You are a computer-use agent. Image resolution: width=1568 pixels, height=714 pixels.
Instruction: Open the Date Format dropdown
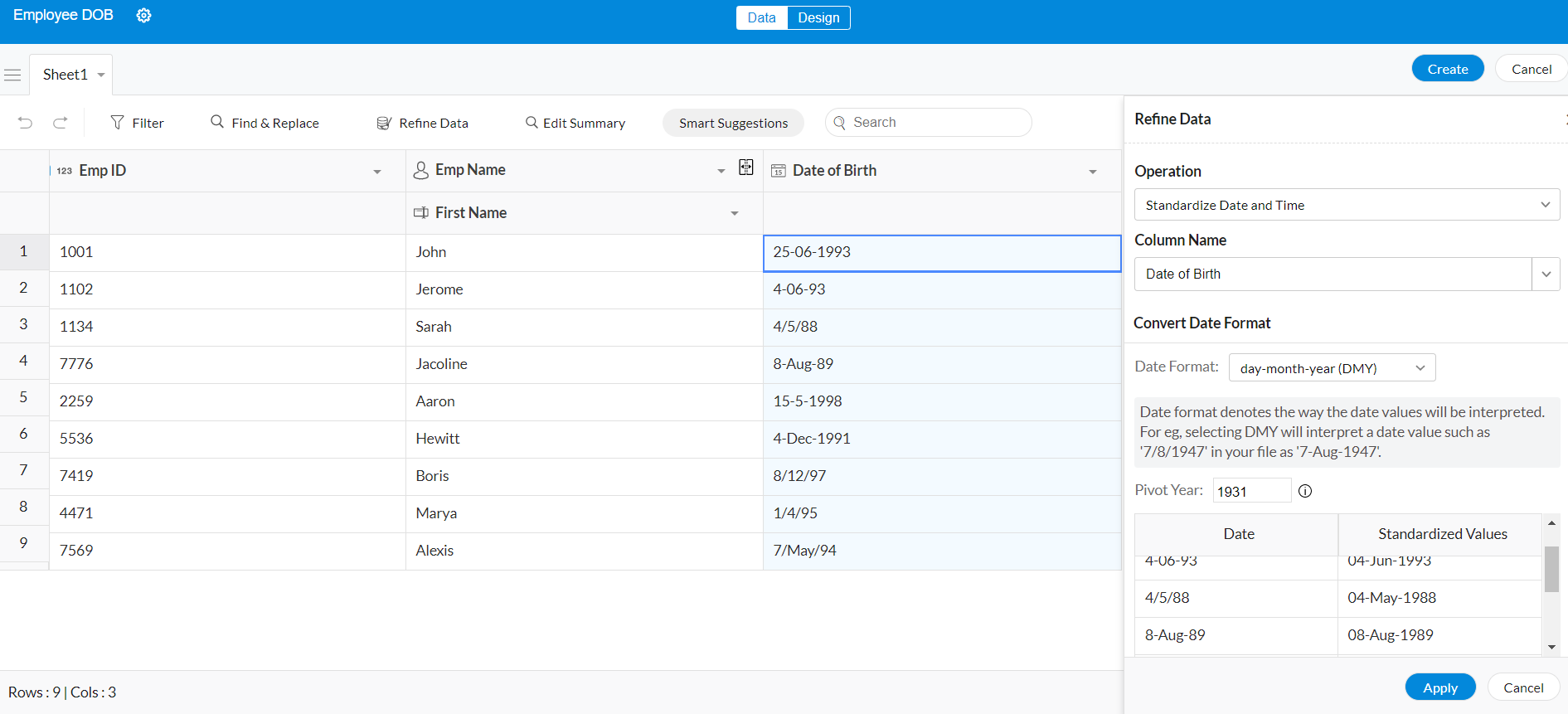[1332, 367]
